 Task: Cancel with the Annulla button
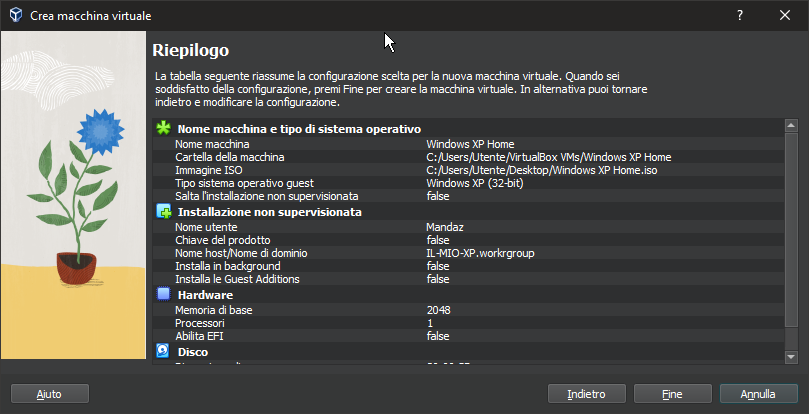click(x=758, y=394)
